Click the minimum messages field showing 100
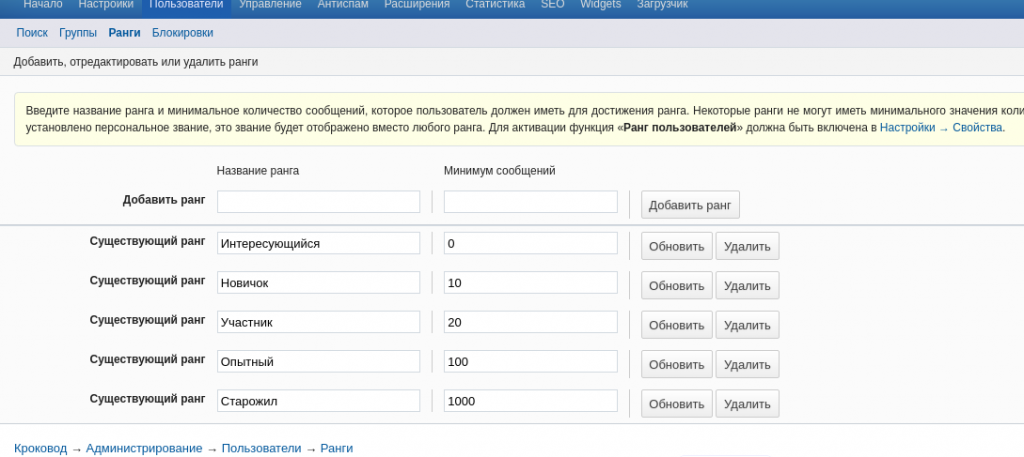Image resolution: width=1024 pixels, height=457 pixels. (x=530, y=361)
